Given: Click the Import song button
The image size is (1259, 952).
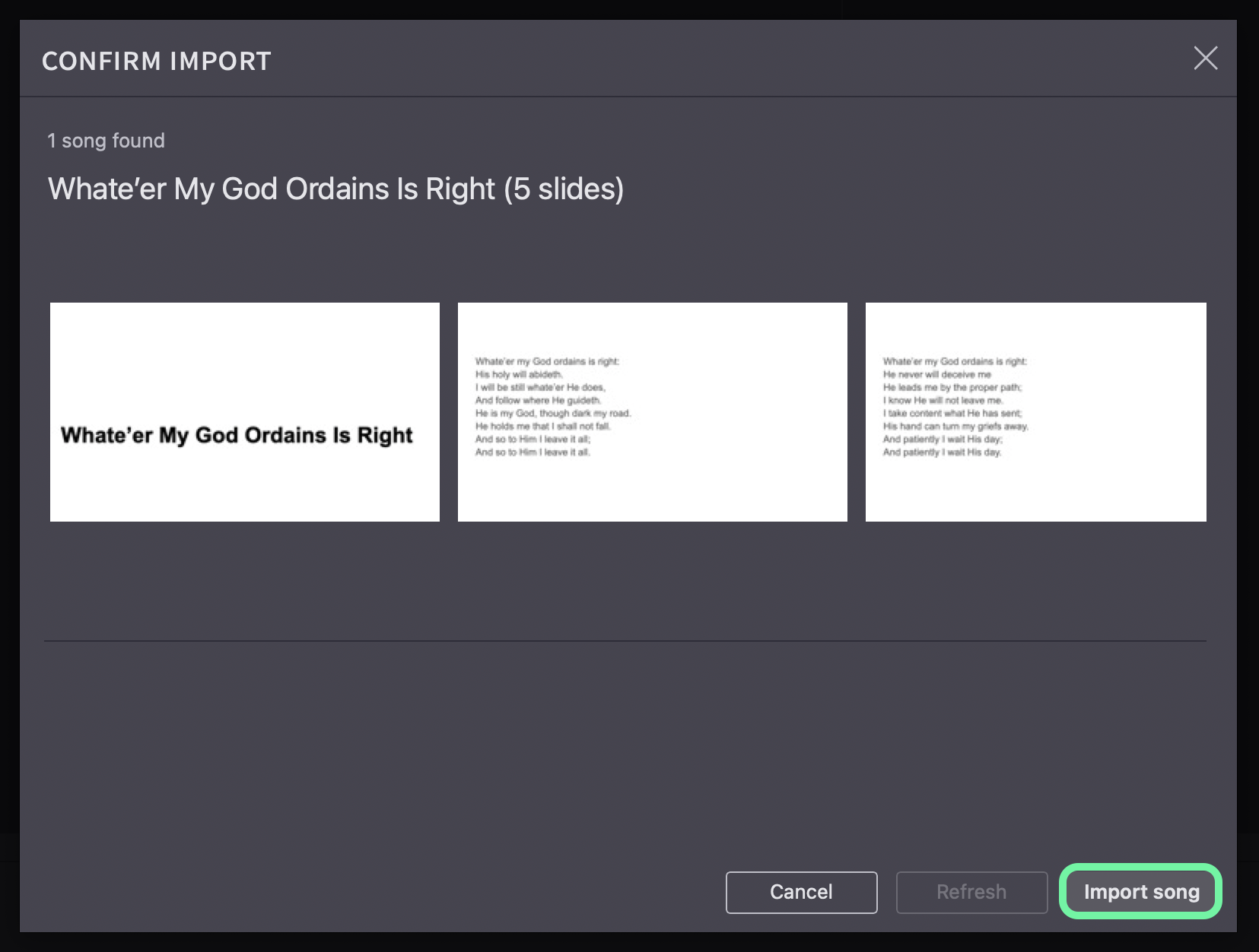Looking at the screenshot, I should tap(1140, 891).
